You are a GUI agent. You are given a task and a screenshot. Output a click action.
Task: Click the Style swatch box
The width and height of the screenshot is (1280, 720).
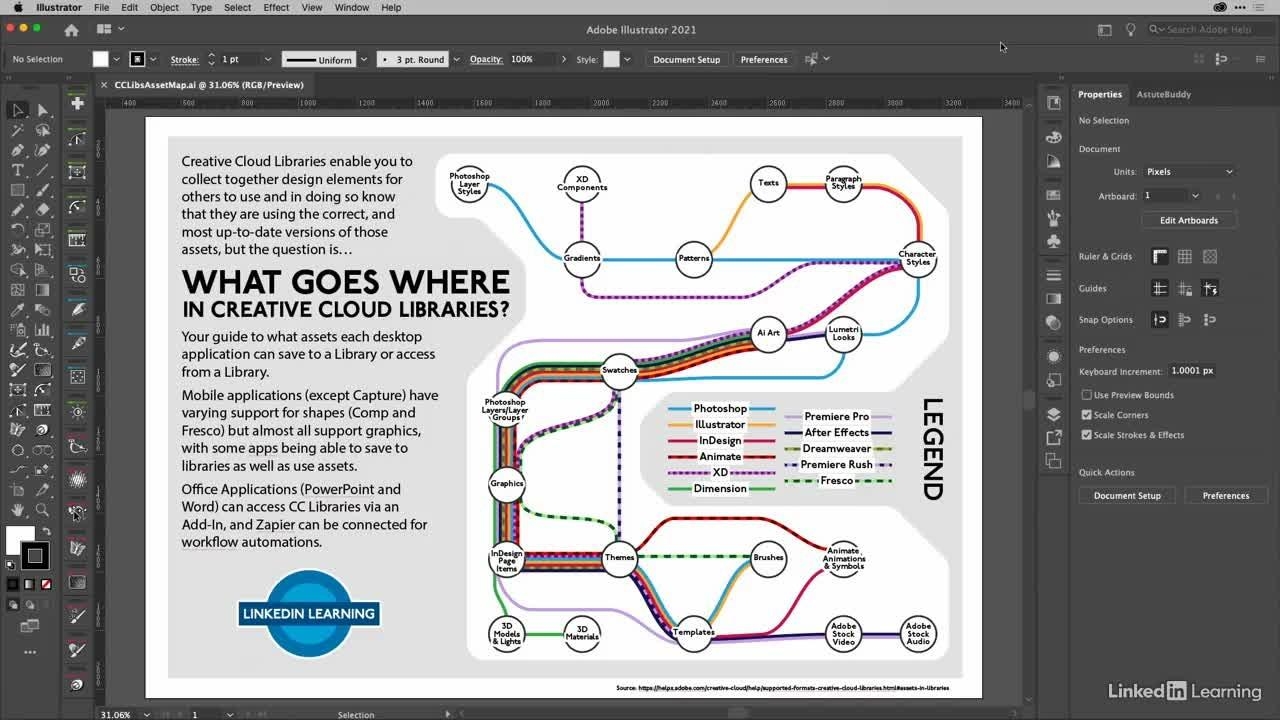611,59
